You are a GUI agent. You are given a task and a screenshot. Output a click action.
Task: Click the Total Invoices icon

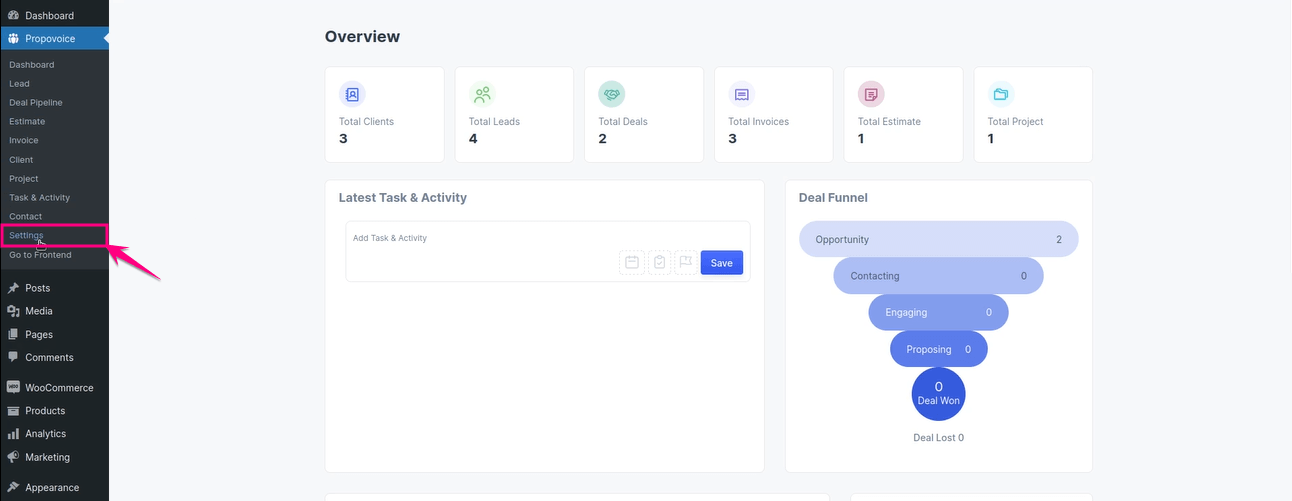coord(742,94)
